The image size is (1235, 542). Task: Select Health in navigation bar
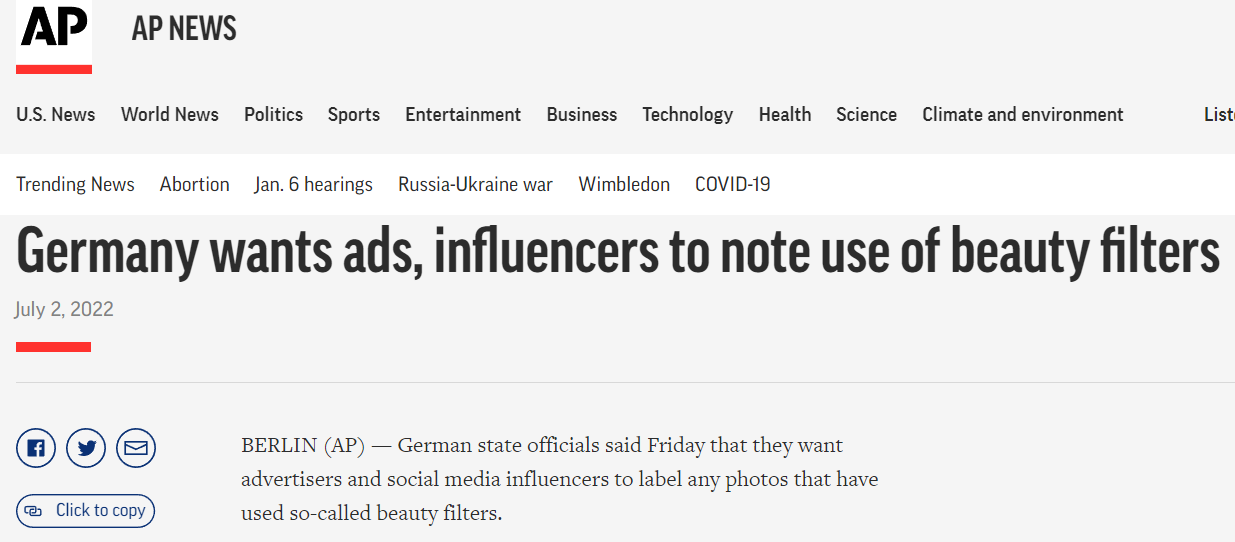pos(785,115)
